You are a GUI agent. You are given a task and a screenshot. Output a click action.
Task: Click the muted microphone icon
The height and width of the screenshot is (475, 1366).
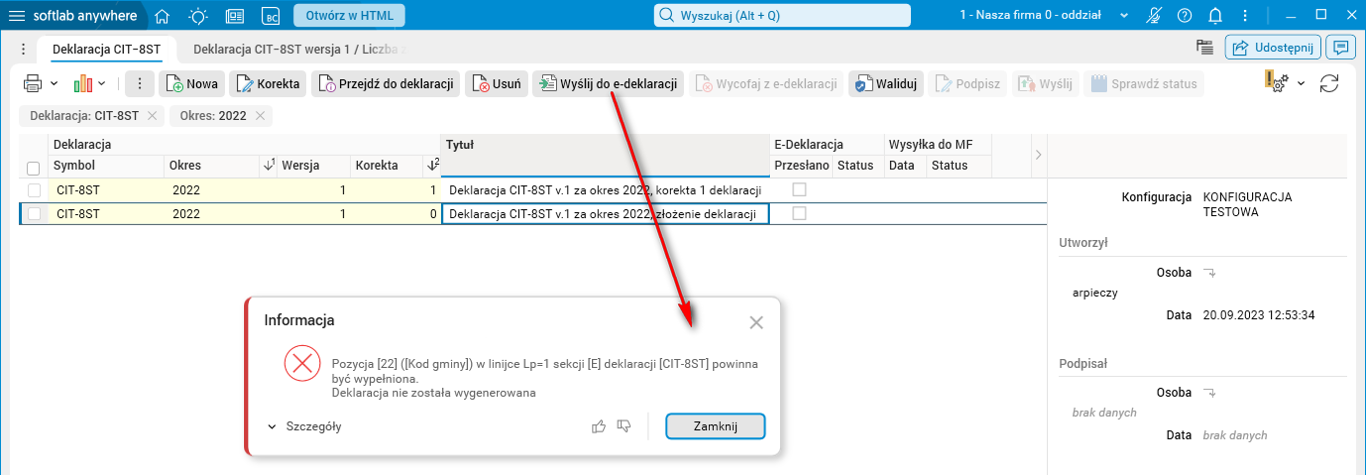click(x=1155, y=15)
